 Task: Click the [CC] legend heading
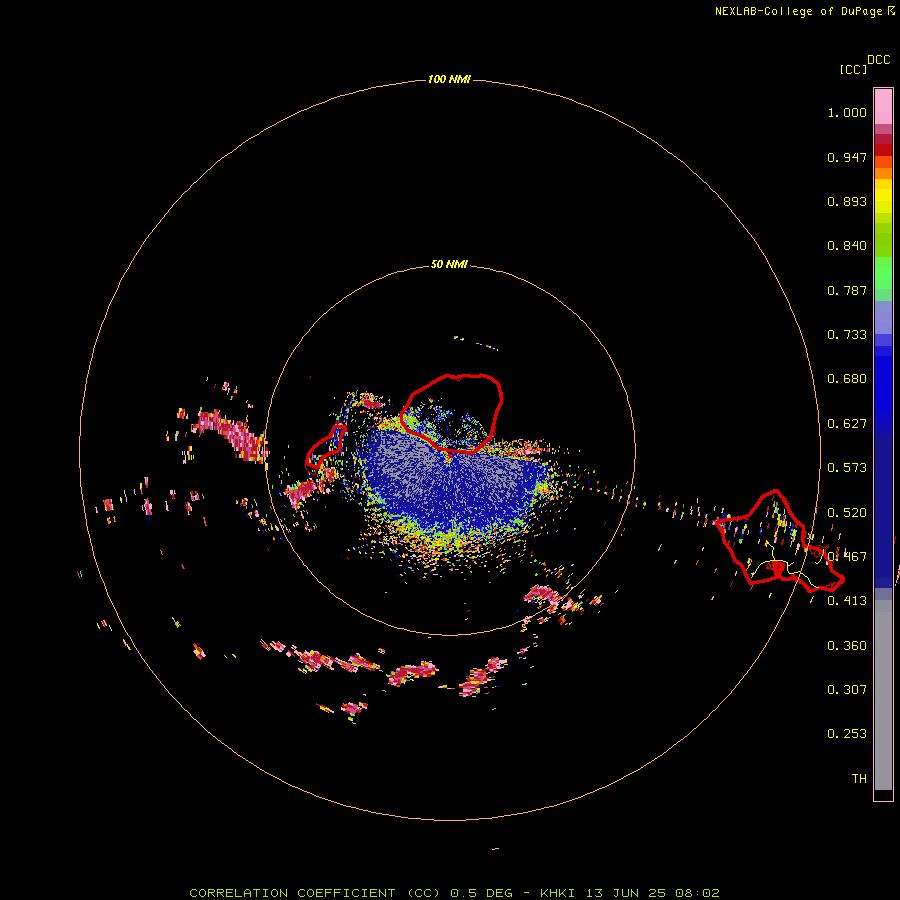click(x=853, y=69)
